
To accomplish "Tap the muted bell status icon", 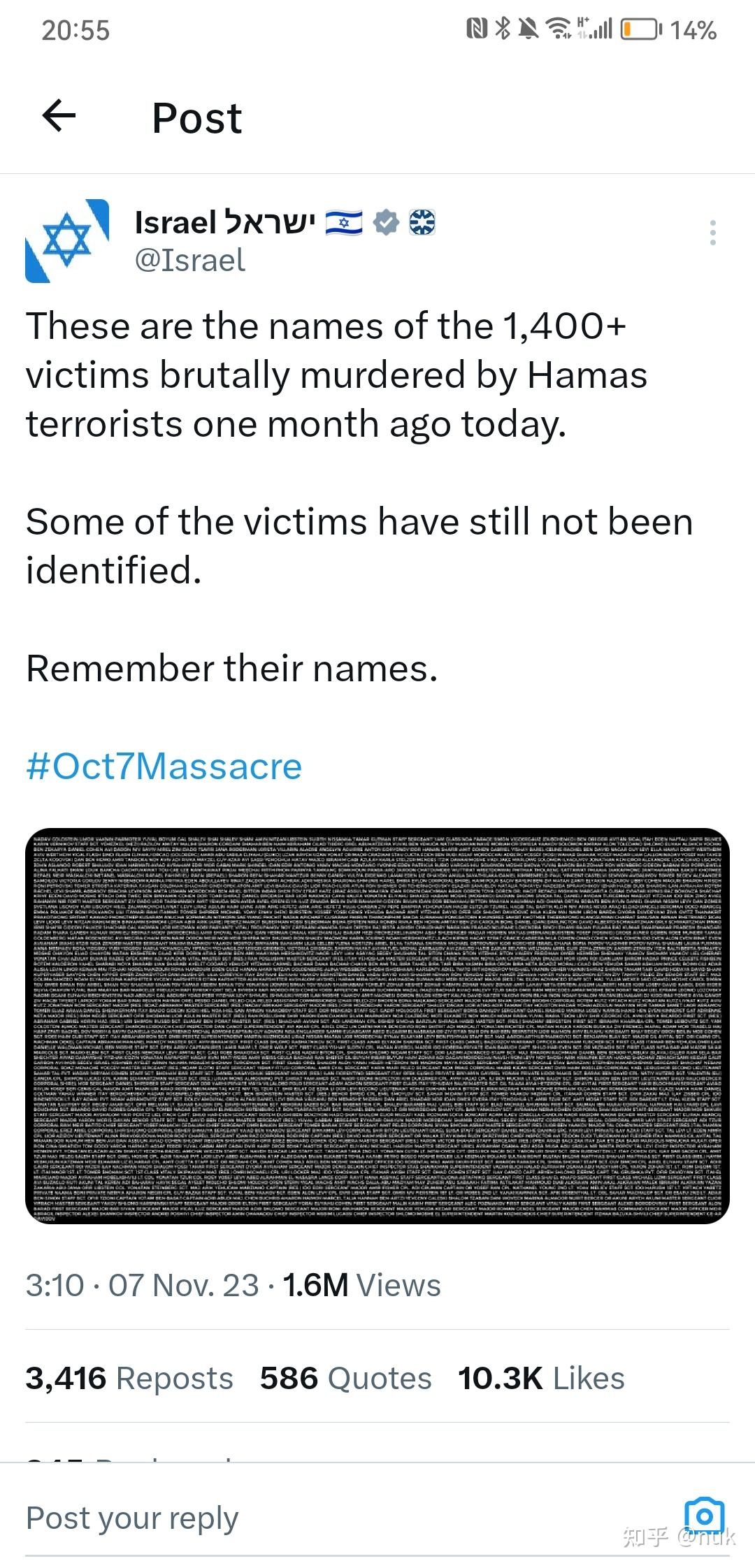I will [529, 29].
